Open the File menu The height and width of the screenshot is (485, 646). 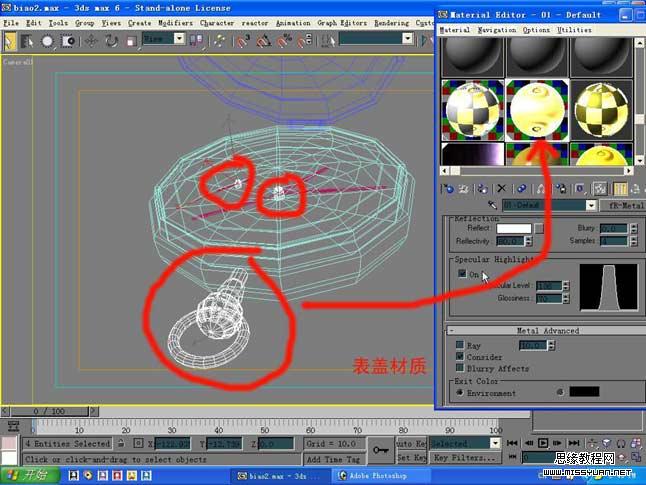[11, 23]
